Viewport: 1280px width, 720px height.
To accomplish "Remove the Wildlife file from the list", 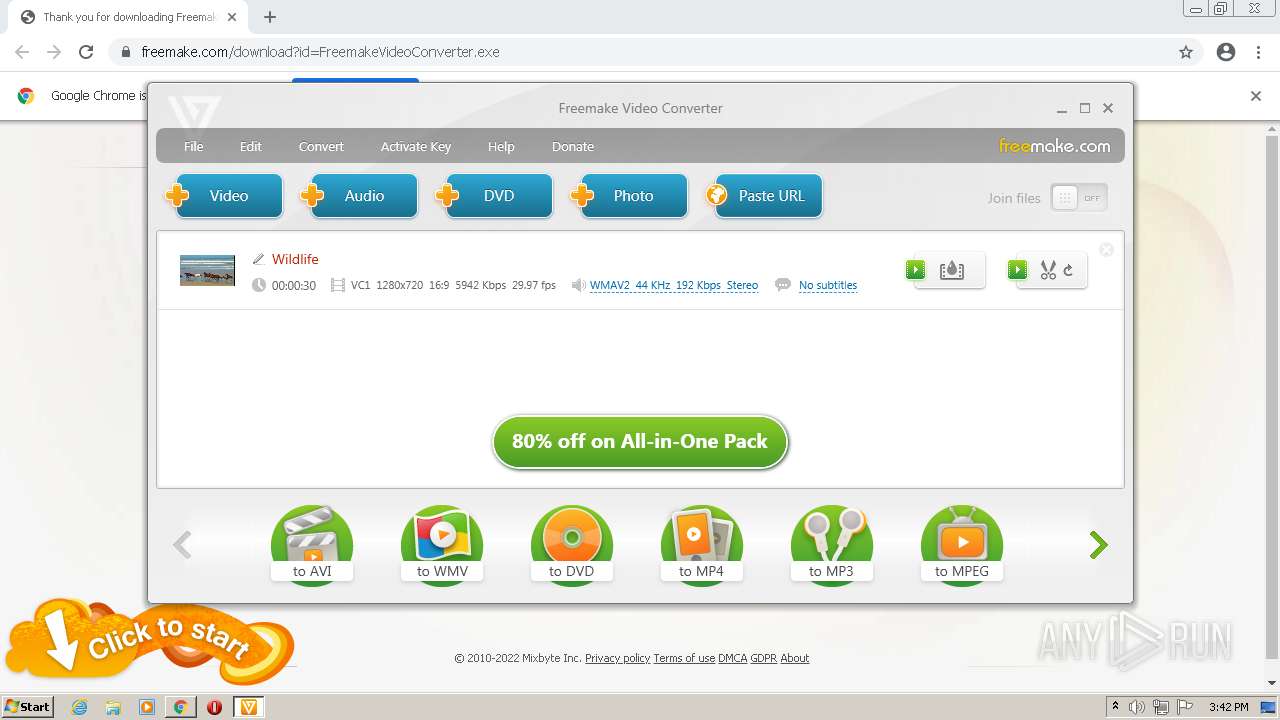I will tap(1106, 250).
